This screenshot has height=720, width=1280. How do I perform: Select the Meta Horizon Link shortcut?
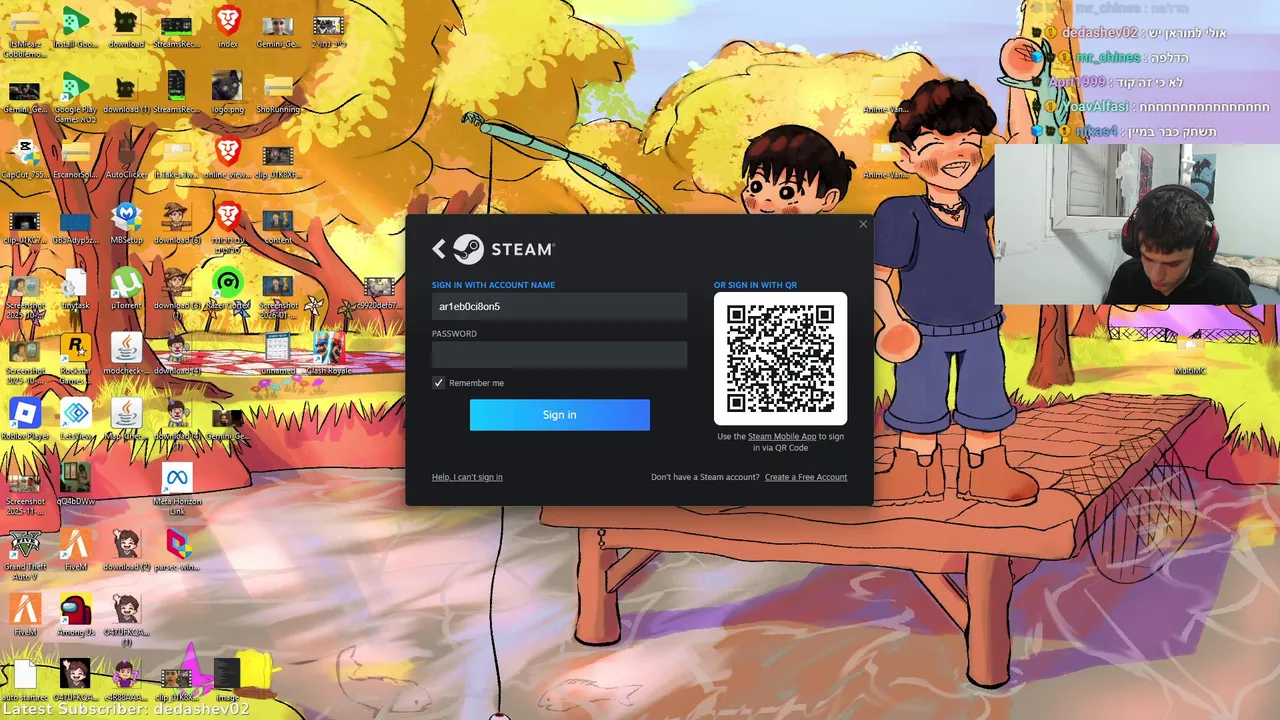coord(177,490)
